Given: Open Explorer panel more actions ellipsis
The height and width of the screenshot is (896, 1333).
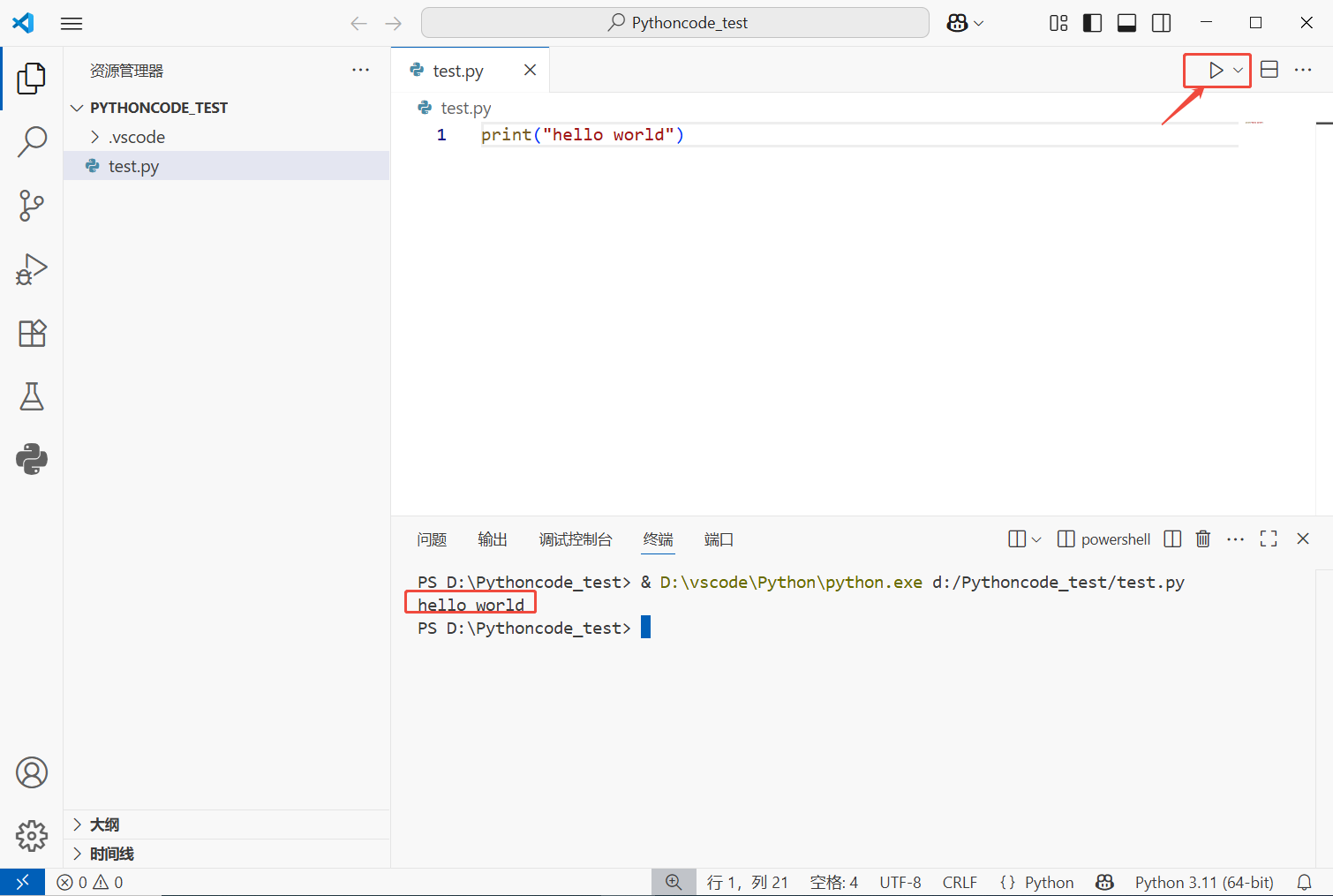Looking at the screenshot, I should tap(360, 70).
